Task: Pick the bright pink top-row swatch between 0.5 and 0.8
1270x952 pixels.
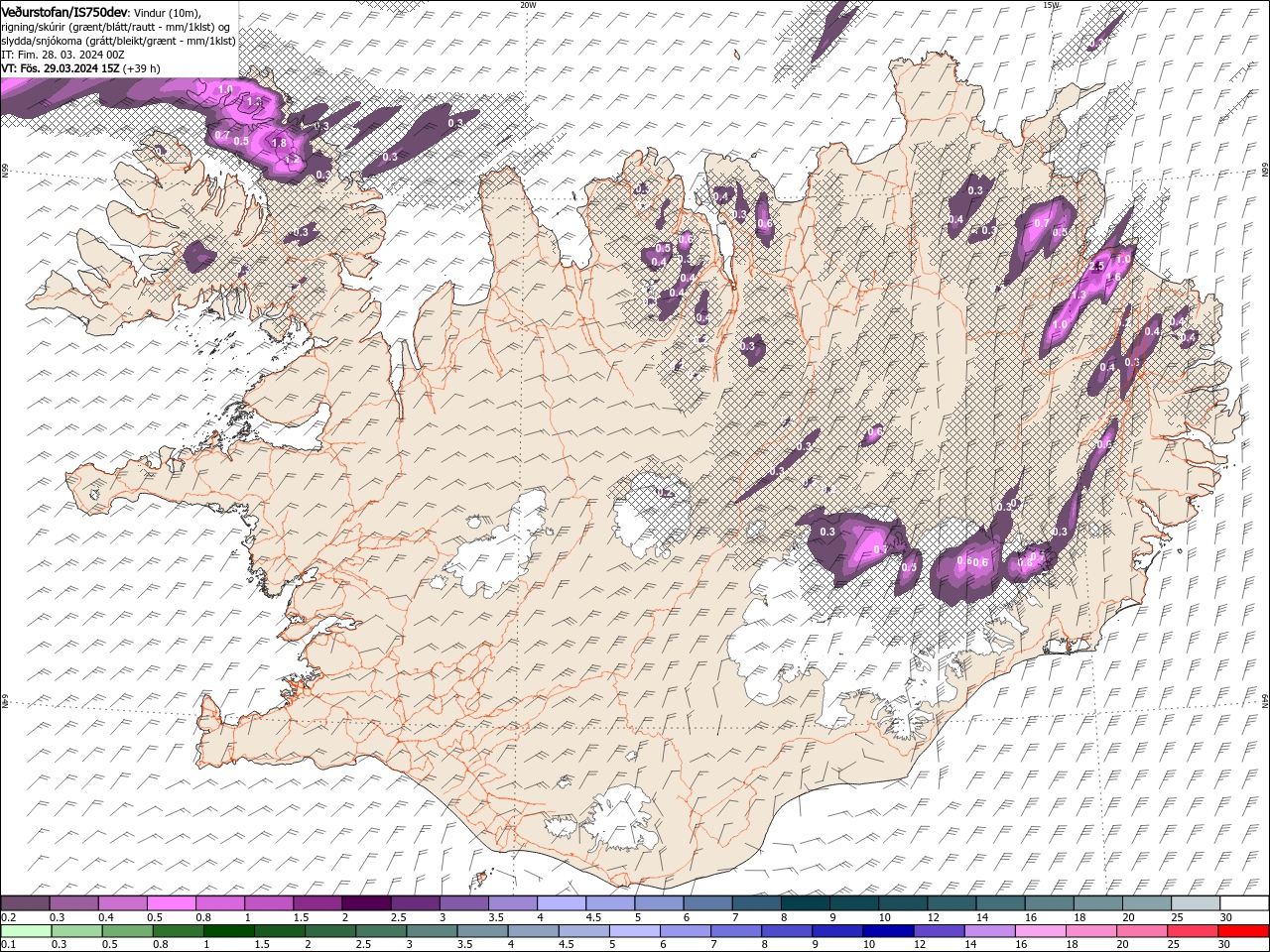Action: [x=171, y=903]
